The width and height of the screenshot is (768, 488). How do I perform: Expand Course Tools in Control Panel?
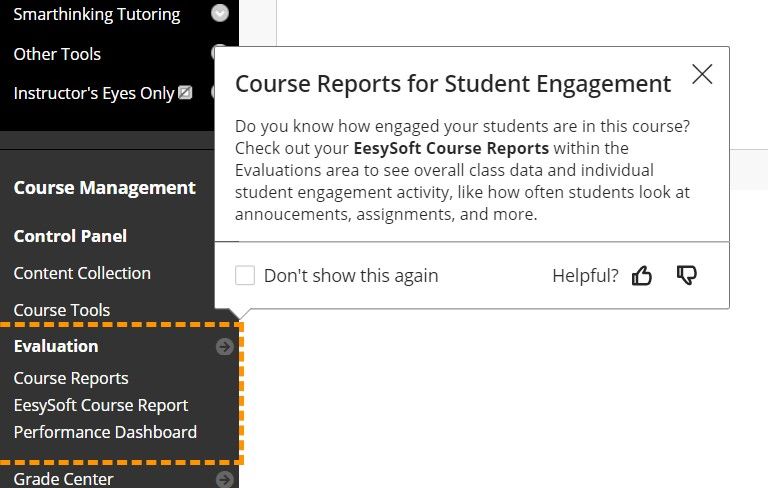[x=62, y=310]
